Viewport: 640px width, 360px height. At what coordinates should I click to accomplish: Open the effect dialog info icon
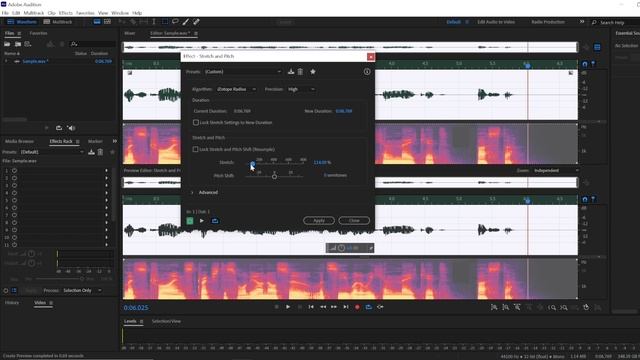367,71
